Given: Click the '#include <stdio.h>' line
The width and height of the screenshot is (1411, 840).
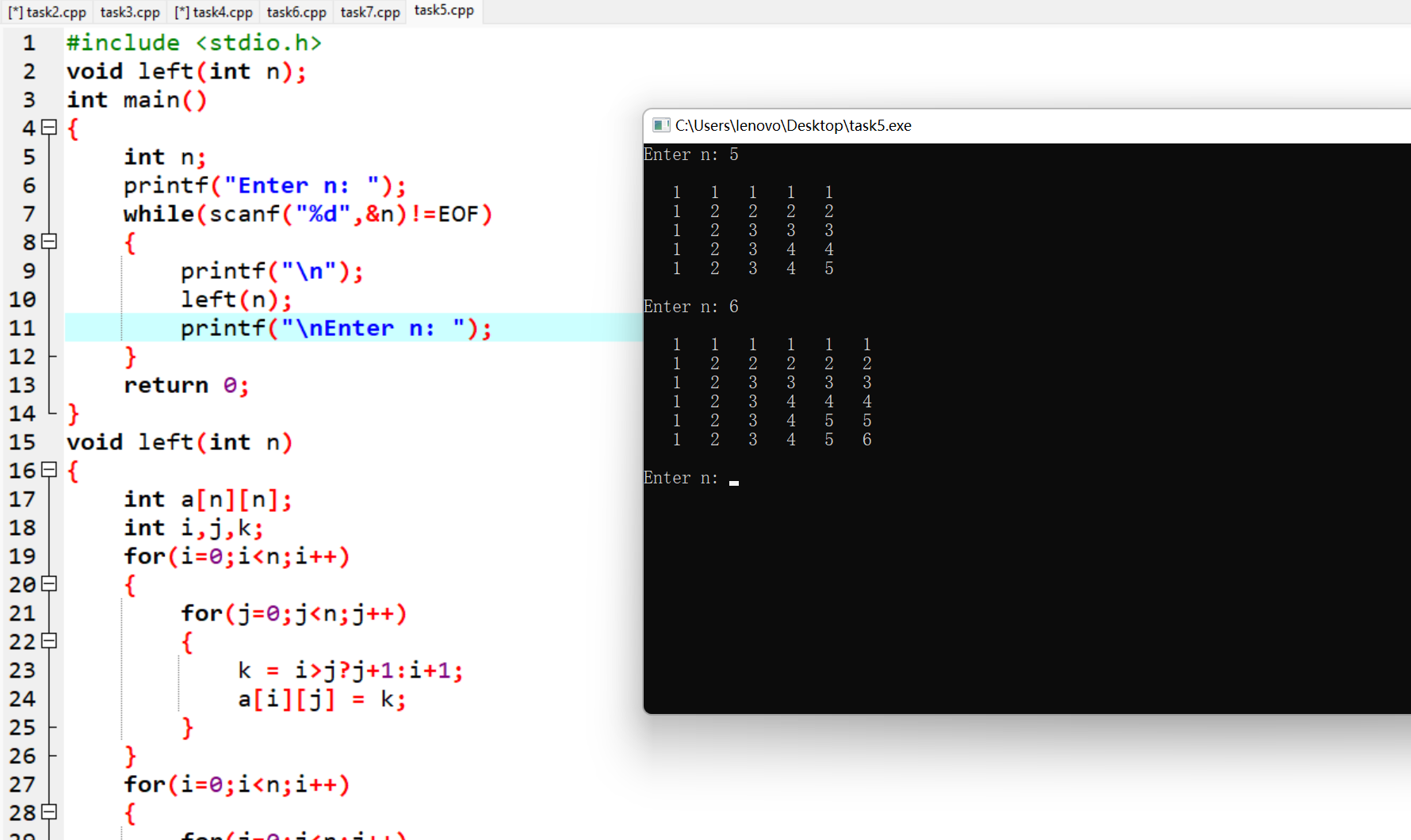Looking at the screenshot, I should (194, 43).
